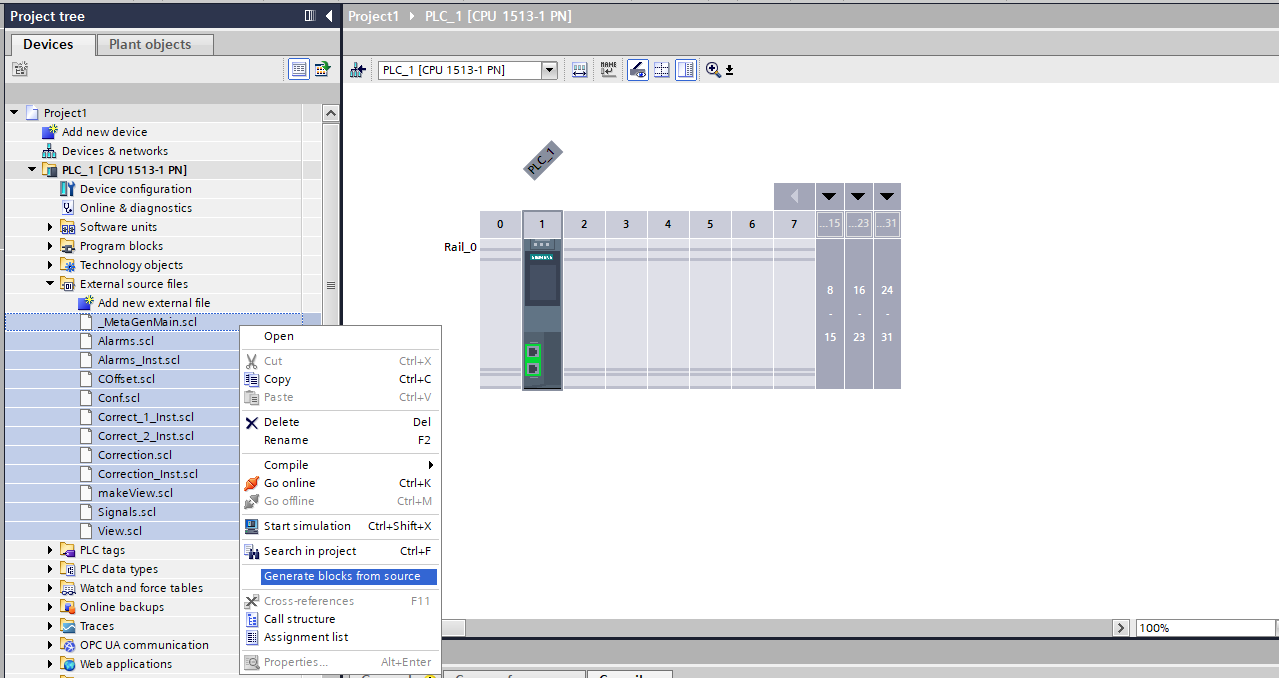Expand the Program blocks folder
The image size is (1279, 678).
[x=51, y=246]
